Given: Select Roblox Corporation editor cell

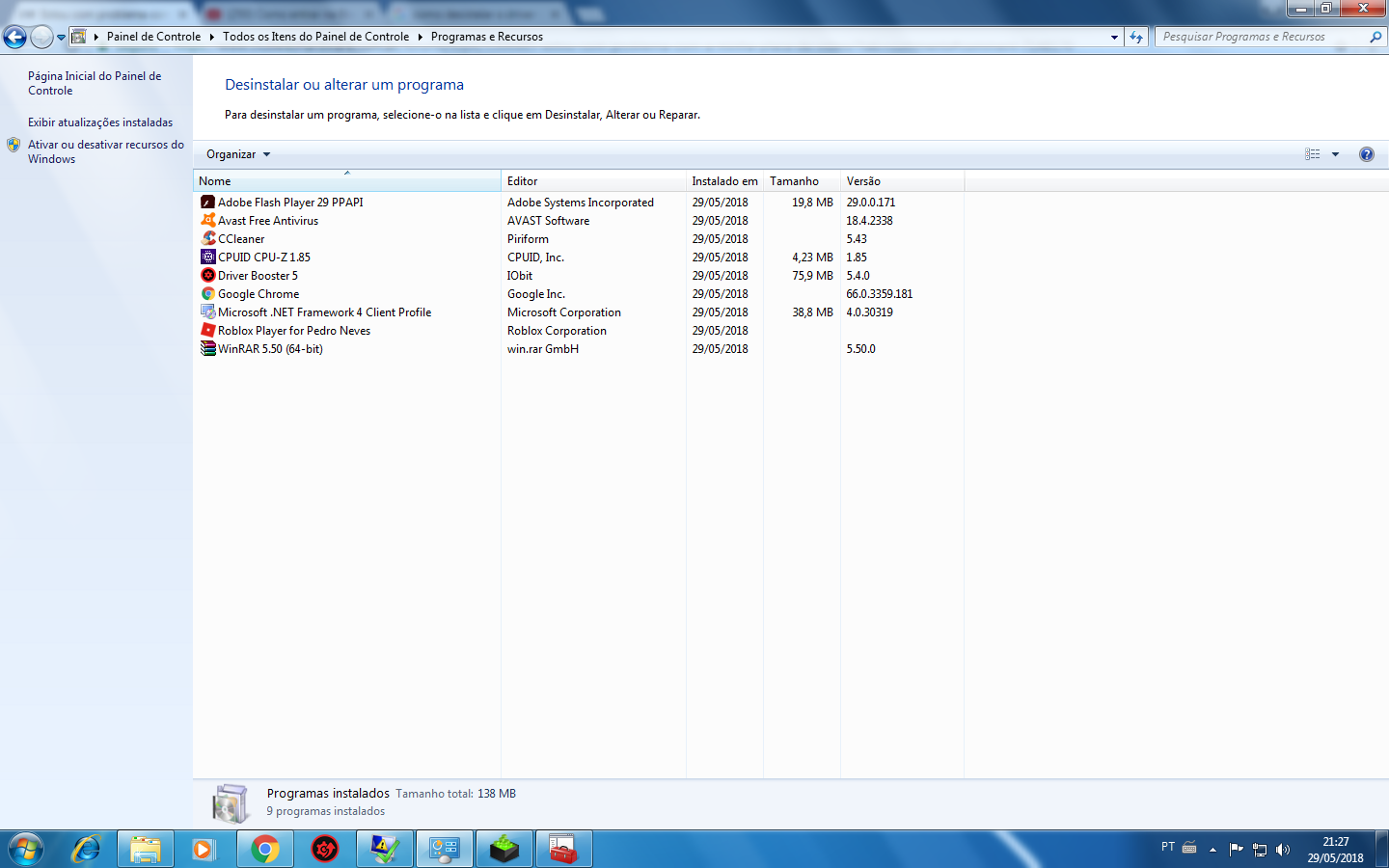Looking at the screenshot, I should coord(557,331).
